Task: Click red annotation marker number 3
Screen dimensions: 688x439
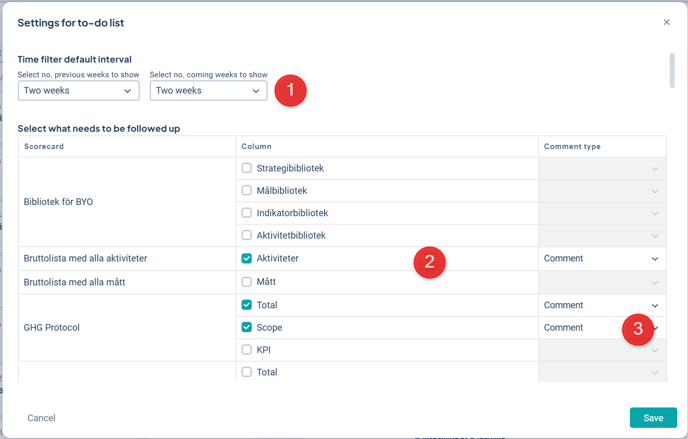Action: pos(637,330)
